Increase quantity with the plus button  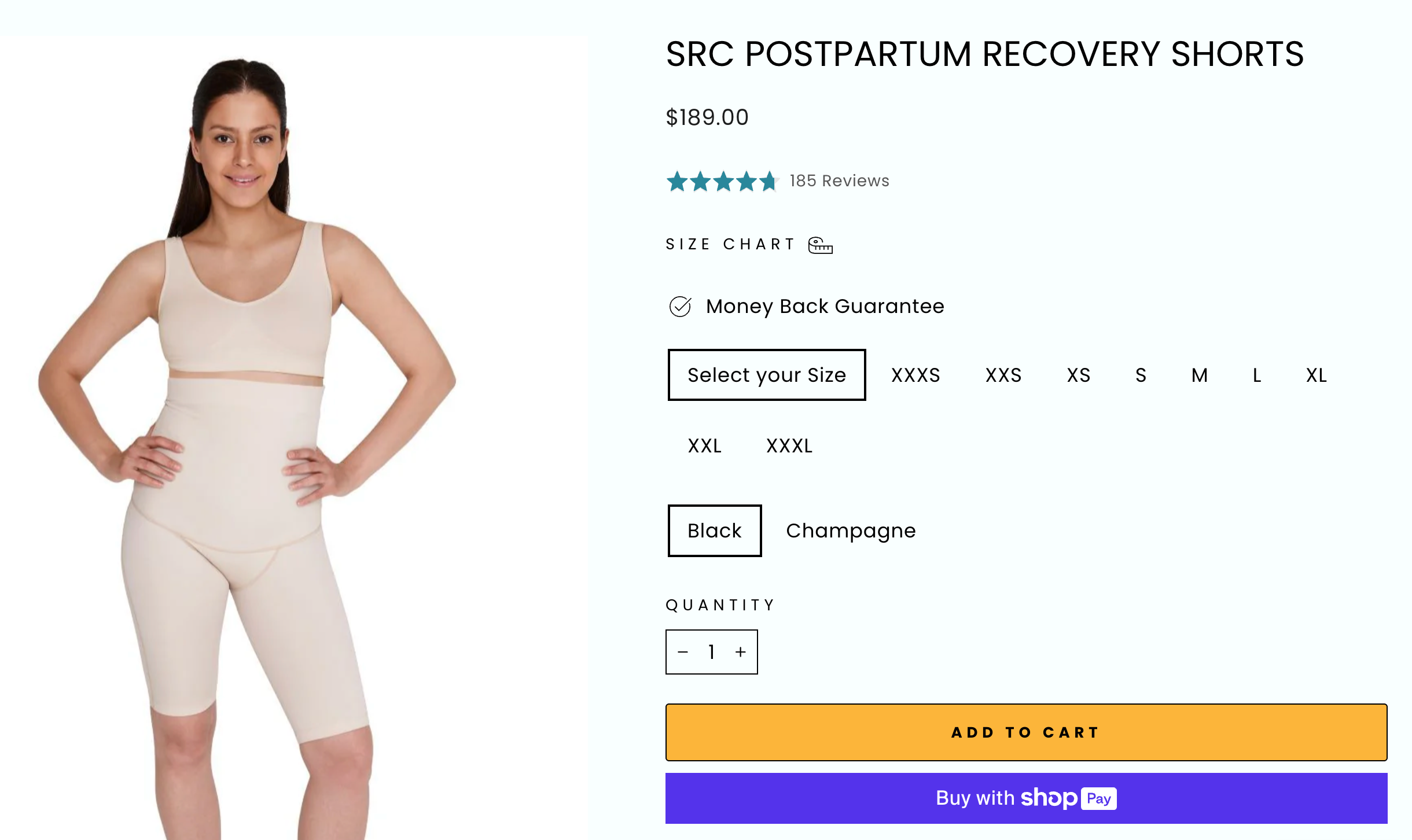[x=741, y=652]
